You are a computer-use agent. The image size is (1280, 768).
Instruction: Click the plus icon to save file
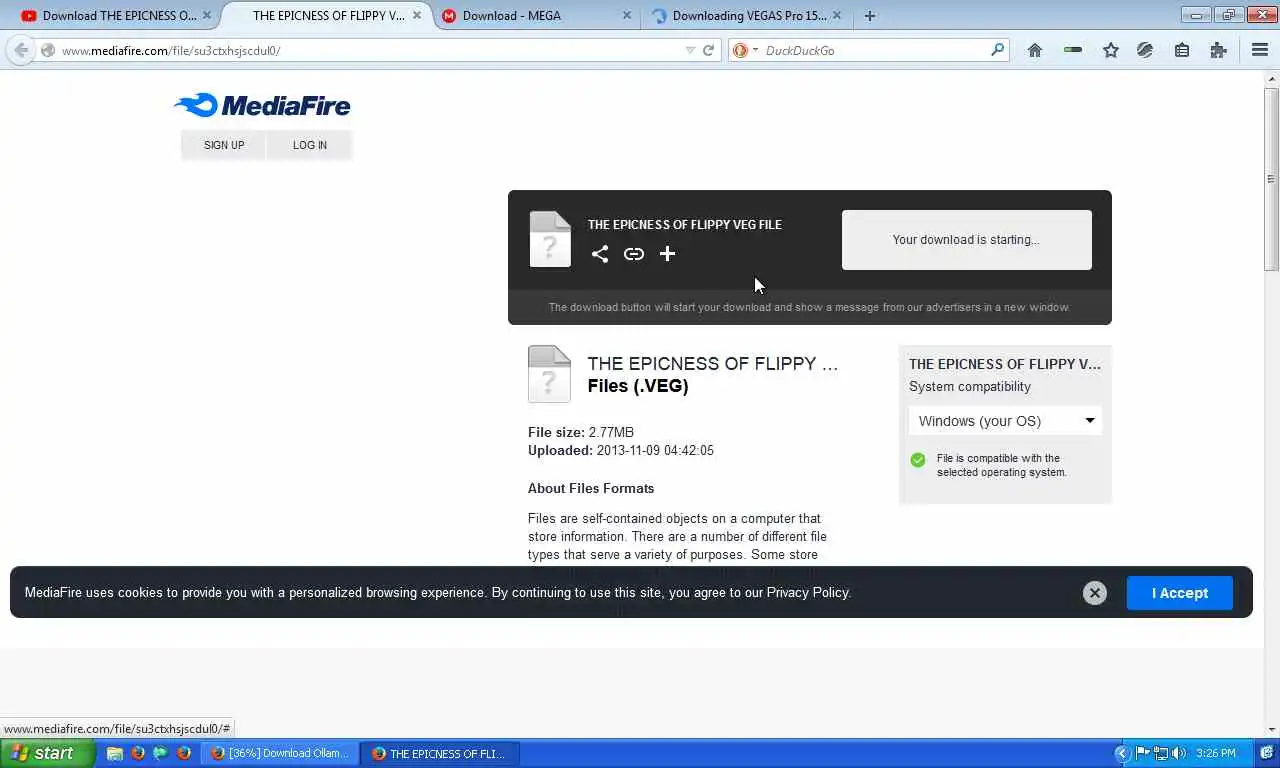coord(668,254)
